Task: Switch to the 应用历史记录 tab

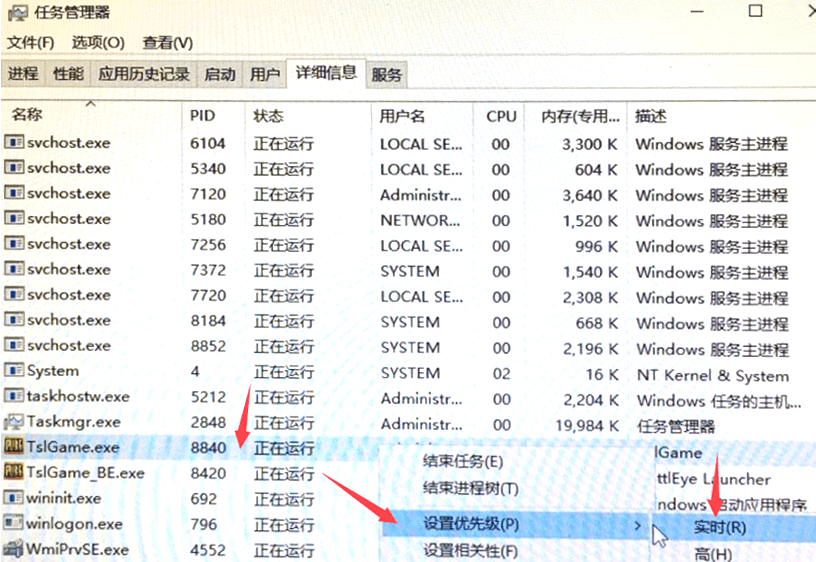Action: (143, 74)
